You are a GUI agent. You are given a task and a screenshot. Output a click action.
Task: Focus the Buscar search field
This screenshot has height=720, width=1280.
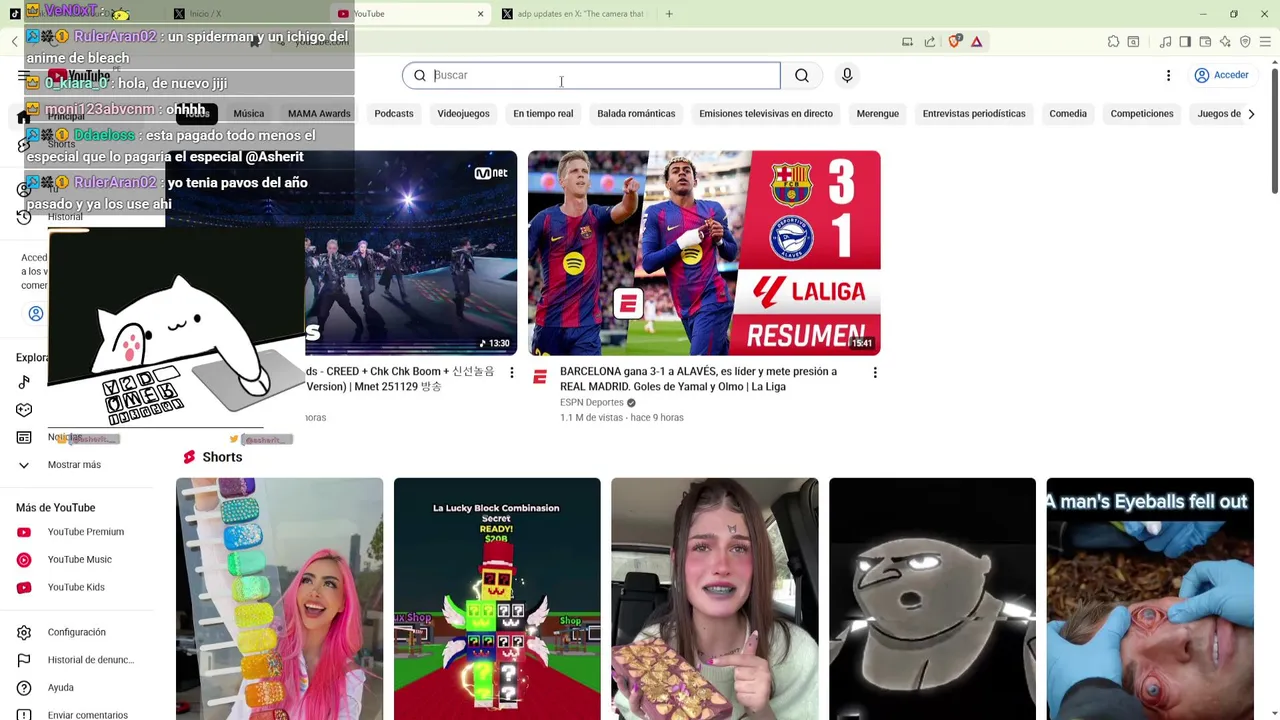(x=591, y=75)
